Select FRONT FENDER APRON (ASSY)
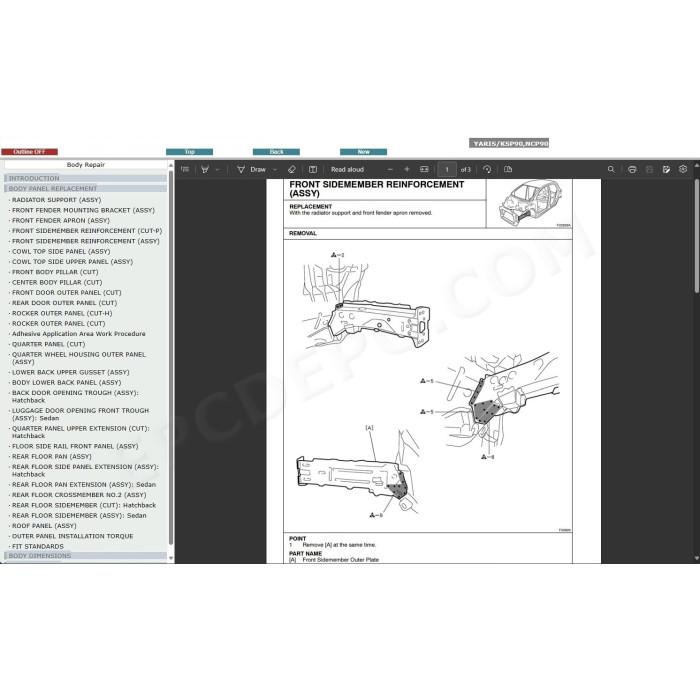700x700 pixels. (61, 221)
